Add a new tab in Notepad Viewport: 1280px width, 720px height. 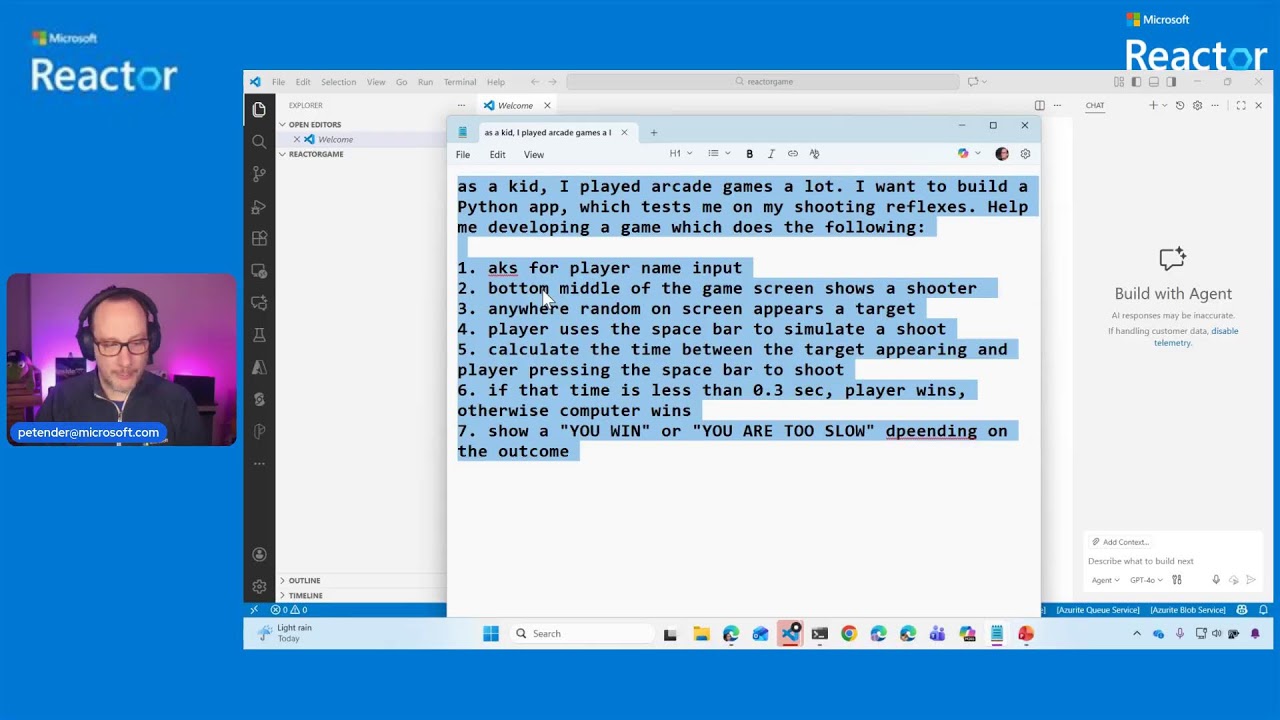pyautogui.click(x=653, y=132)
